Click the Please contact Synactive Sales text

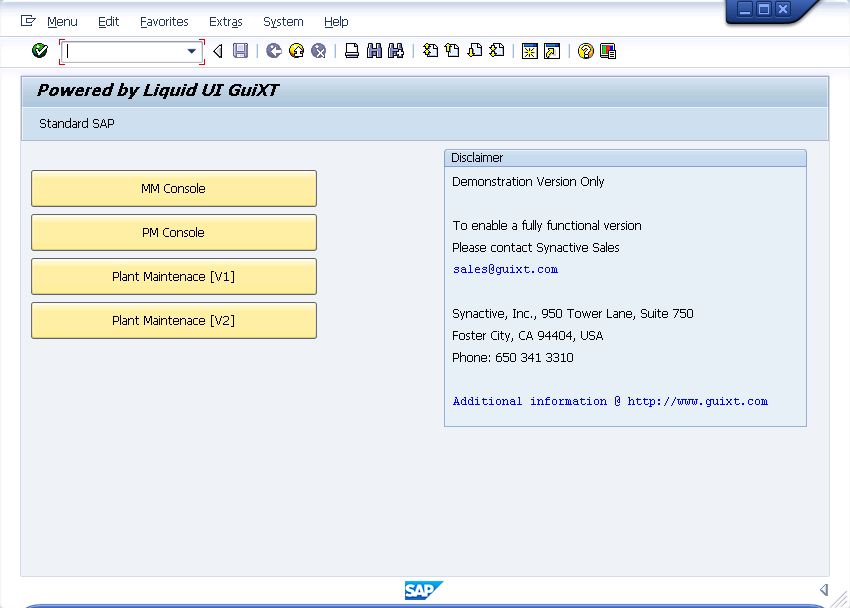coord(536,248)
